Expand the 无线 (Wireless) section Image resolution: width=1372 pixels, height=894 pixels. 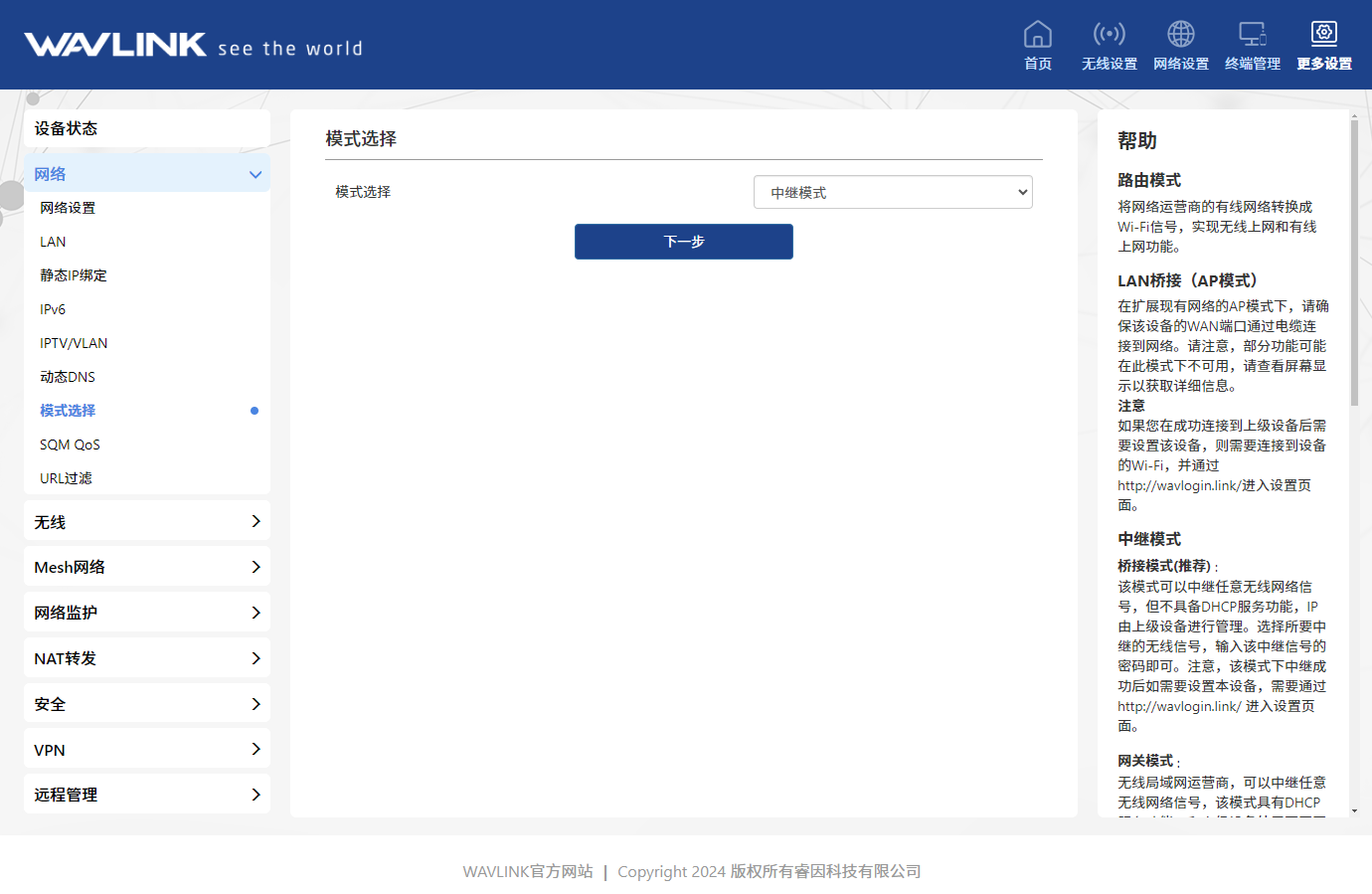pyautogui.click(x=147, y=522)
